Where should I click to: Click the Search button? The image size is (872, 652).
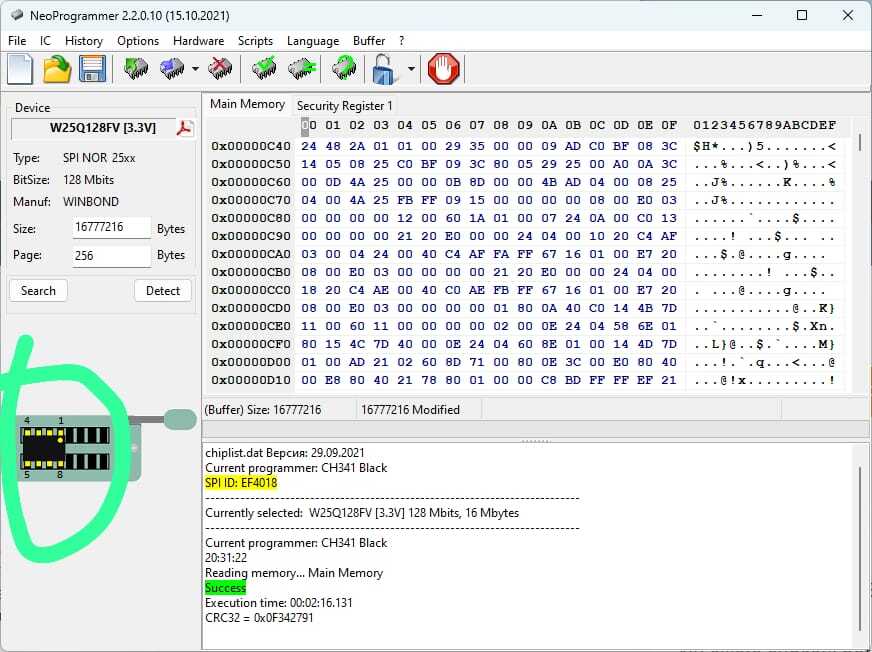[x=38, y=291]
